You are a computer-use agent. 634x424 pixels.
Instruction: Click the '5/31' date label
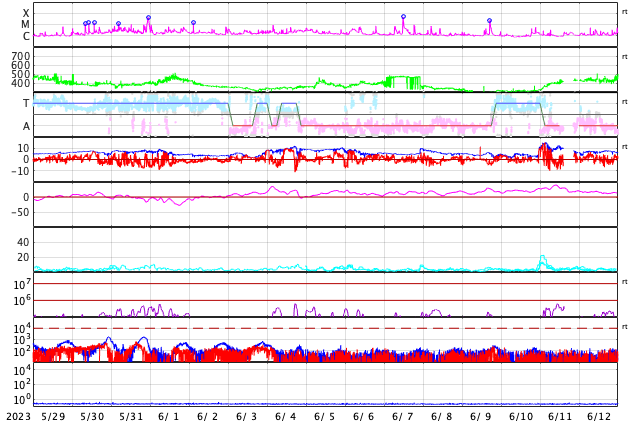pyautogui.click(x=131, y=416)
